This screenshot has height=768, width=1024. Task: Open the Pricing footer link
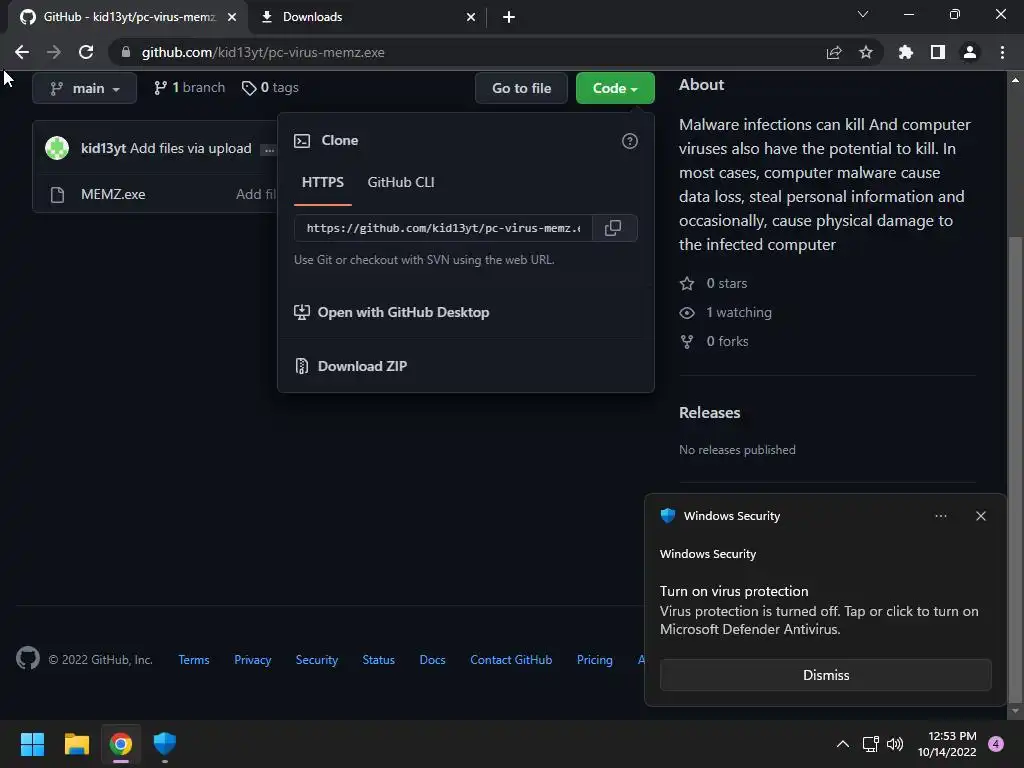pos(594,660)
